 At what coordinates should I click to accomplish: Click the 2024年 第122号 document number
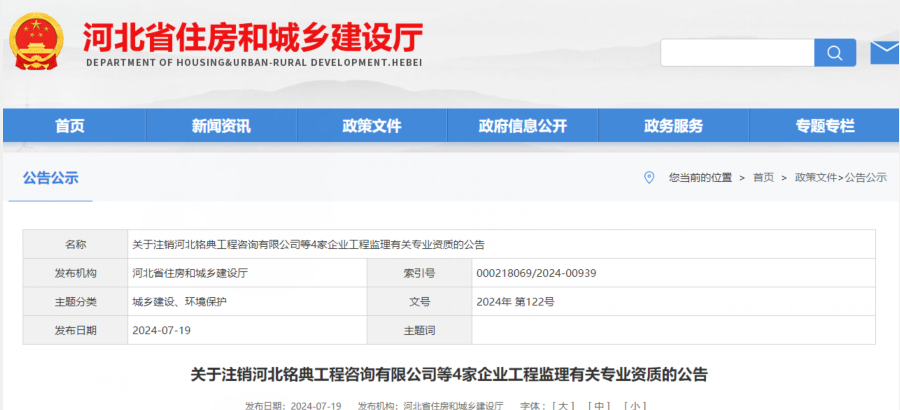pyautogui.click(x=515, y=302)
